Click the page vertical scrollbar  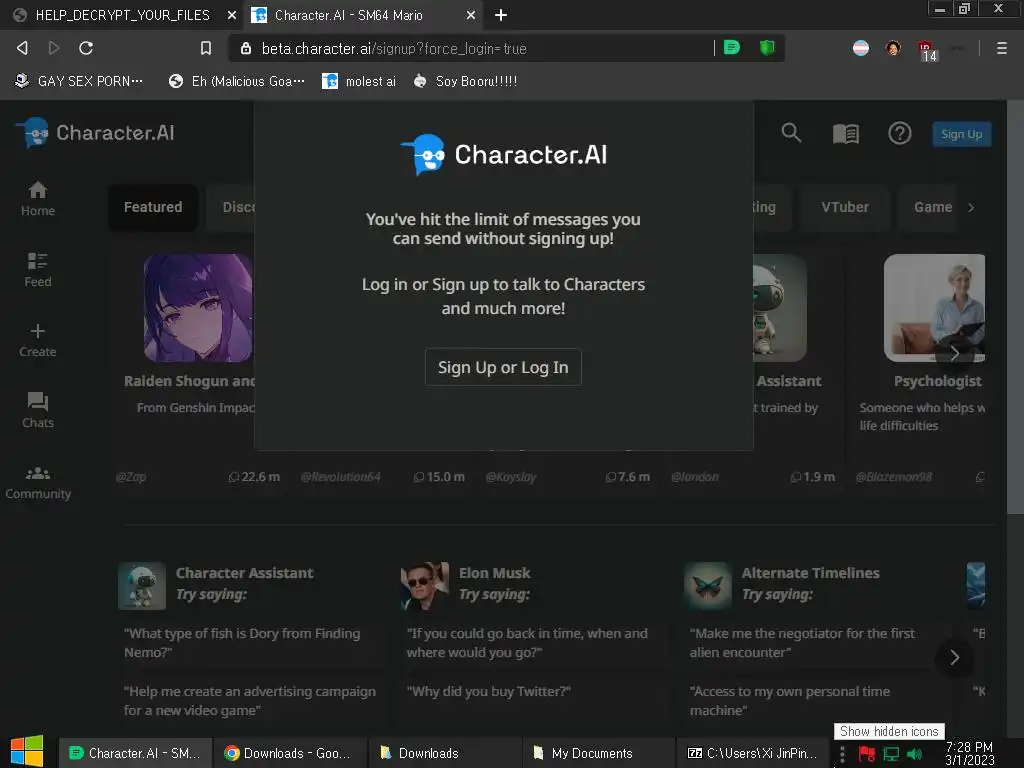1015,307
